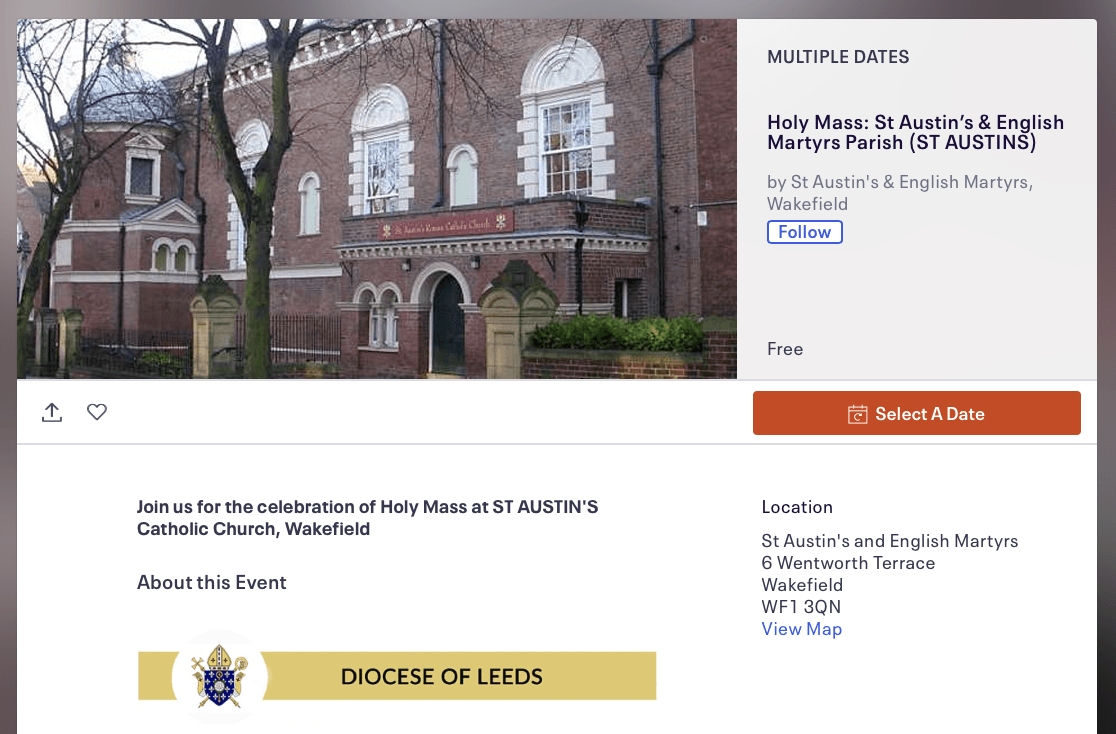The width and height of the screenshot is (1116, 734).
Task: Follow St Austin's & English Martyrs organizer
Action: point(804,232)
